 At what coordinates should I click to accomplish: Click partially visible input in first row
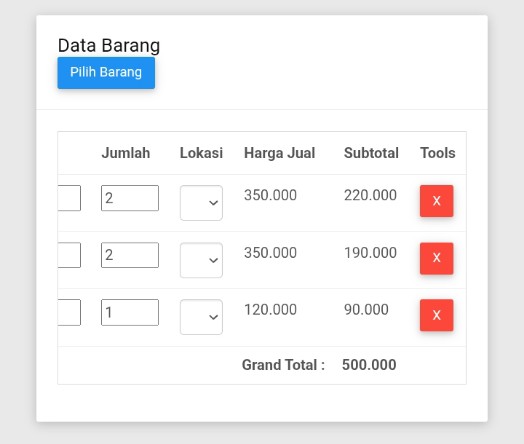pyautogui.click(x=69, y=198)
